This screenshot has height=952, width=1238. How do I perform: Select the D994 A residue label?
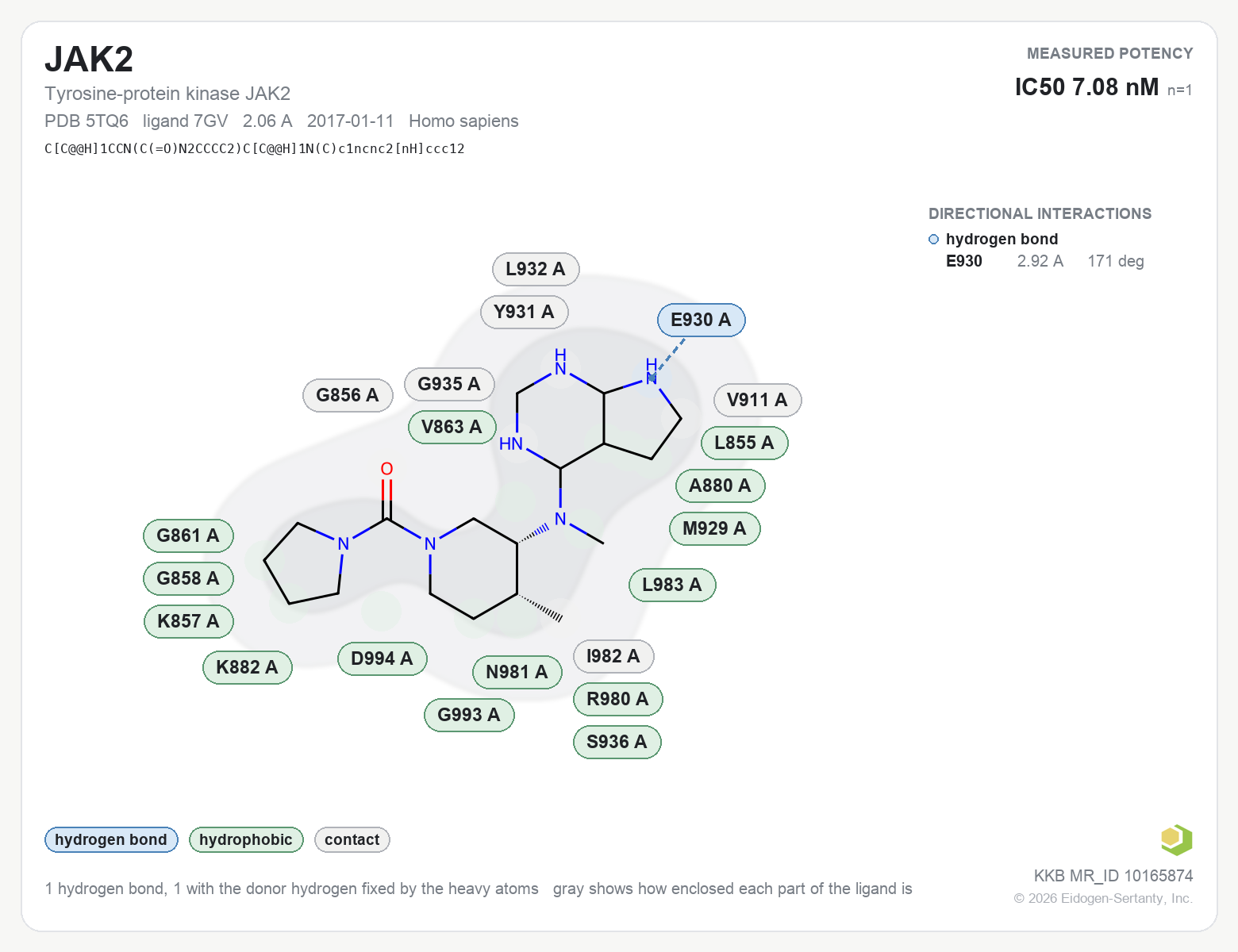(382, 658)
